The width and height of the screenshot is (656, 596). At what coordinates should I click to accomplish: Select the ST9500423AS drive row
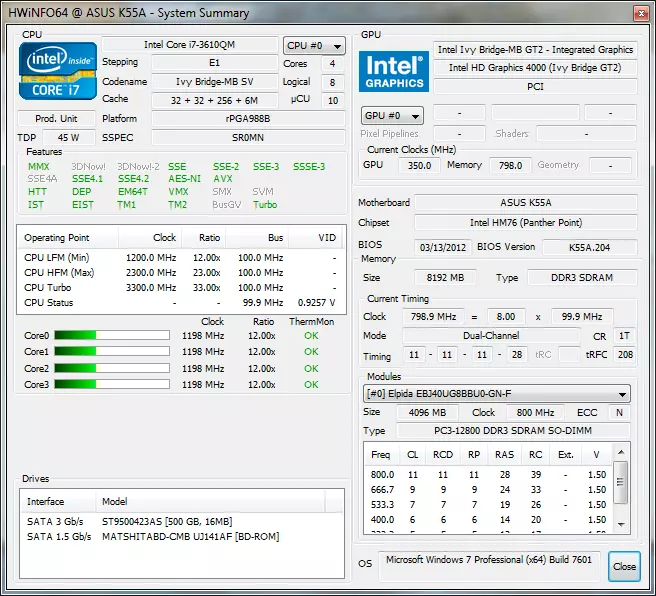tap(182, 522)
